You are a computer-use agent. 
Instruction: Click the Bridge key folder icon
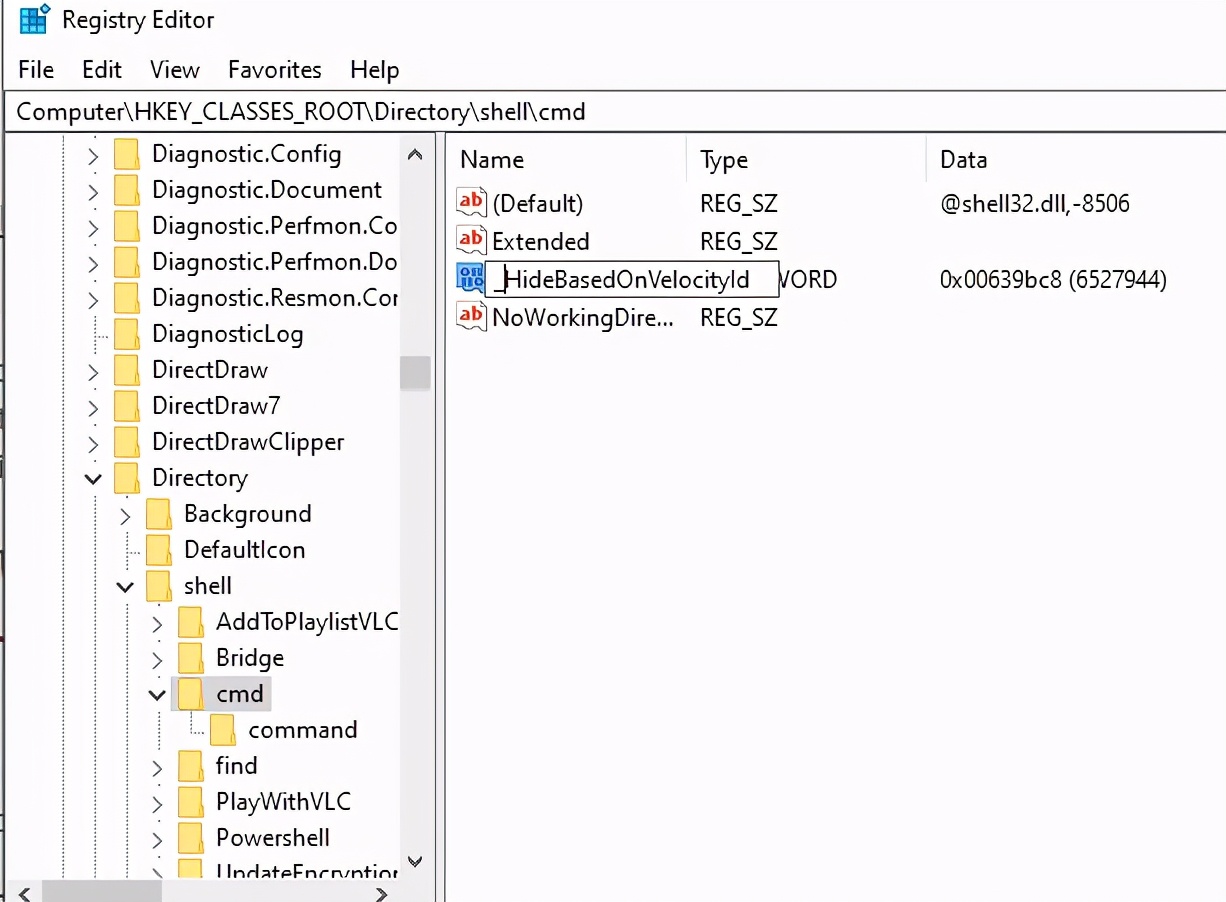(191, 657)
